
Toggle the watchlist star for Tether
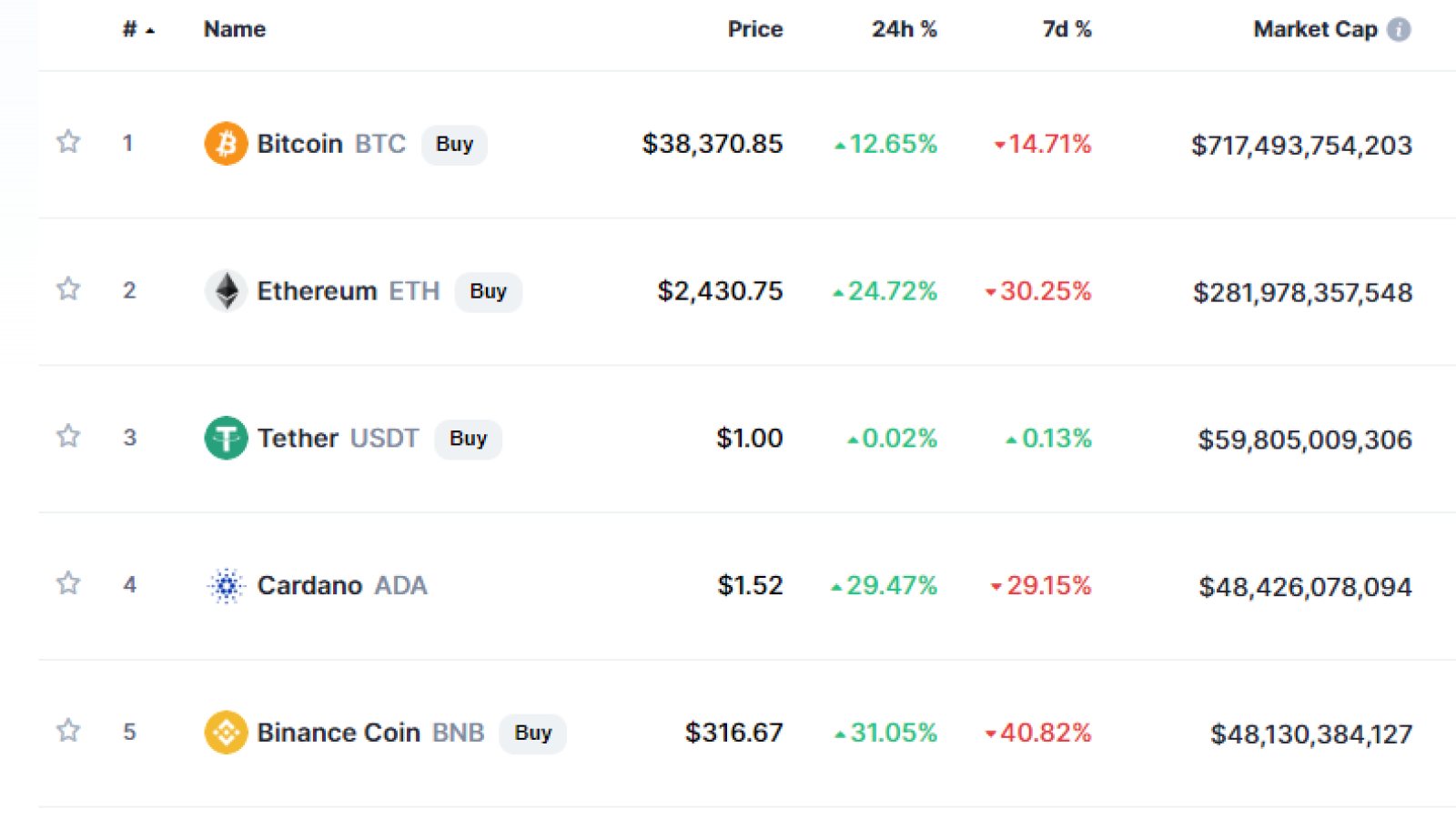click(68, 437)
